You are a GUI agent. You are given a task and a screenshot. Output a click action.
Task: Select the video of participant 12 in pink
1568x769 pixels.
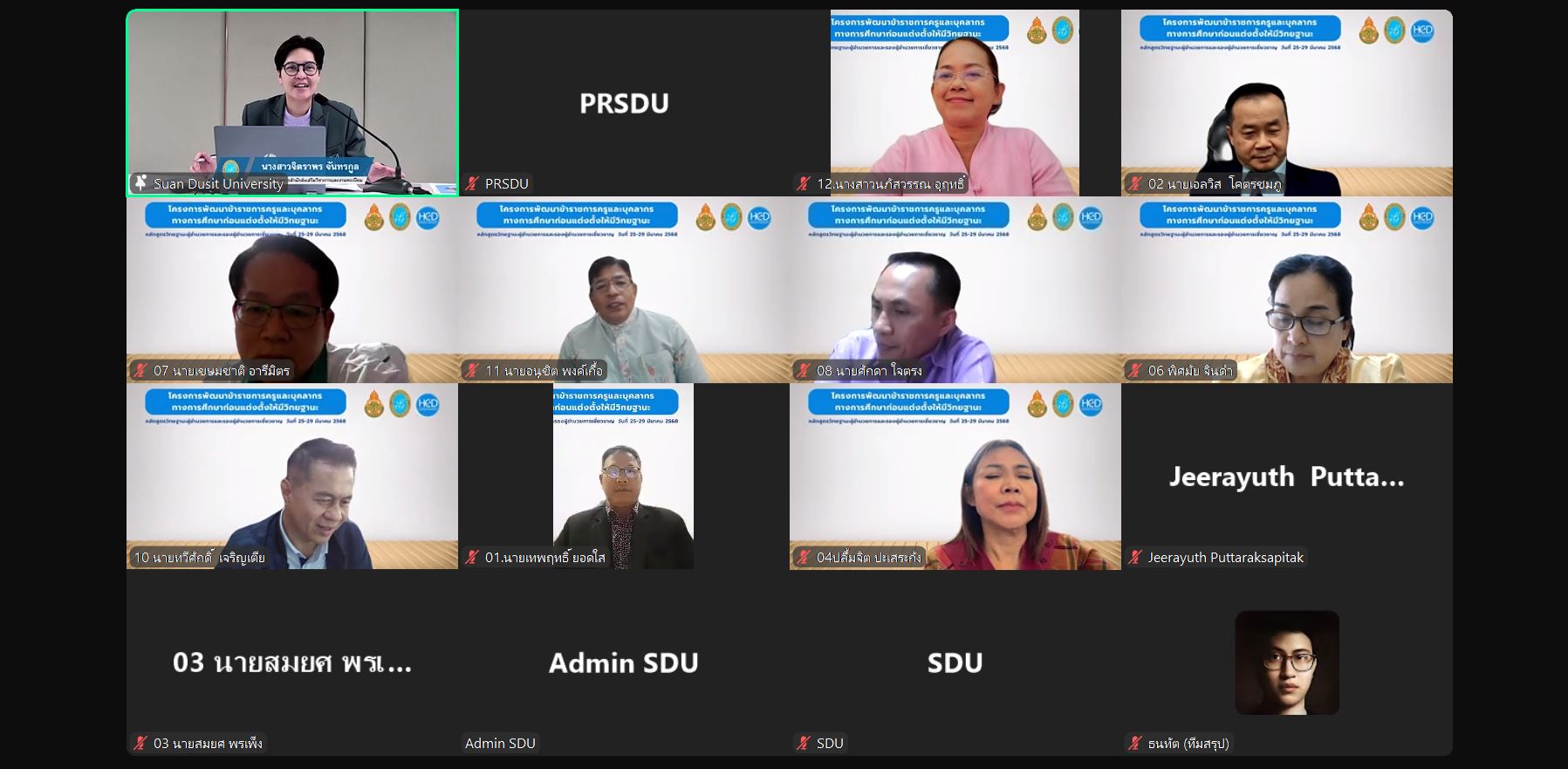(955, 103)
